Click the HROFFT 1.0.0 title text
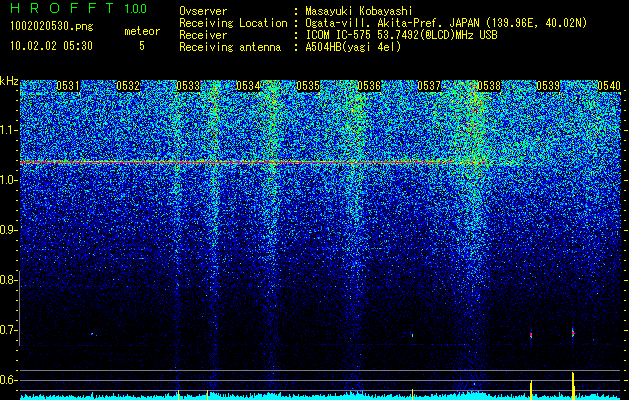Screen dimensions: 629x400 click(x=79, y=8)
